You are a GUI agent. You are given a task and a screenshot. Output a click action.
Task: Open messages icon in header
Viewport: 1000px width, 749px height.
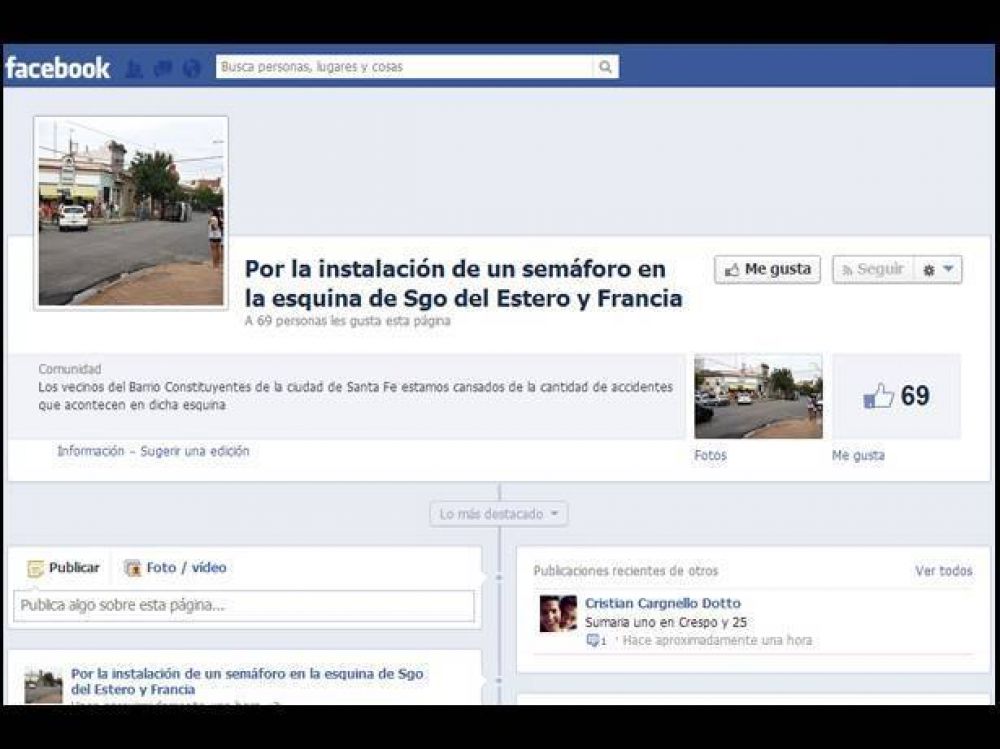coord(163,68)
